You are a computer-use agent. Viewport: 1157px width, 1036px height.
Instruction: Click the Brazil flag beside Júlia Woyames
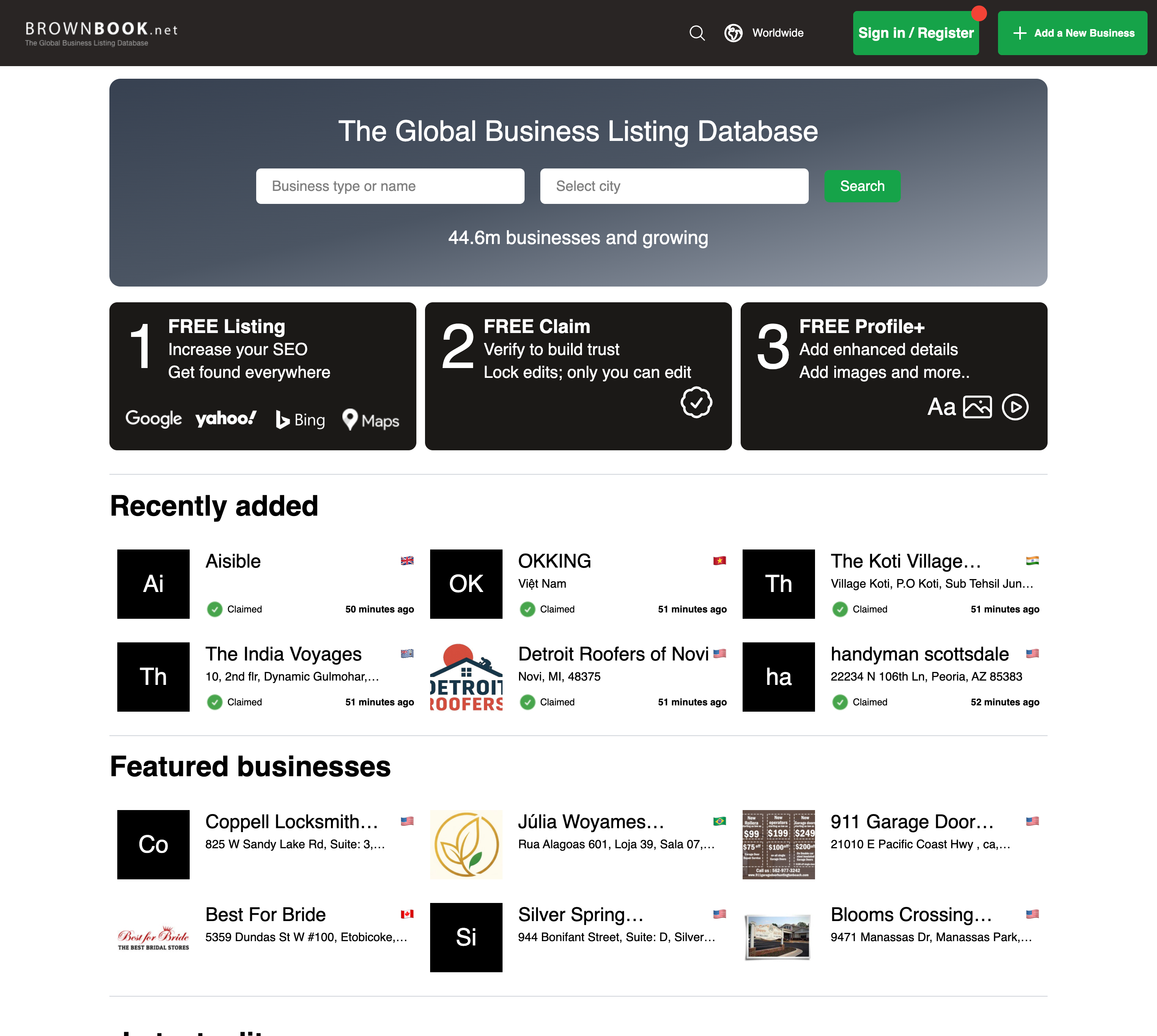pos(719,821)
